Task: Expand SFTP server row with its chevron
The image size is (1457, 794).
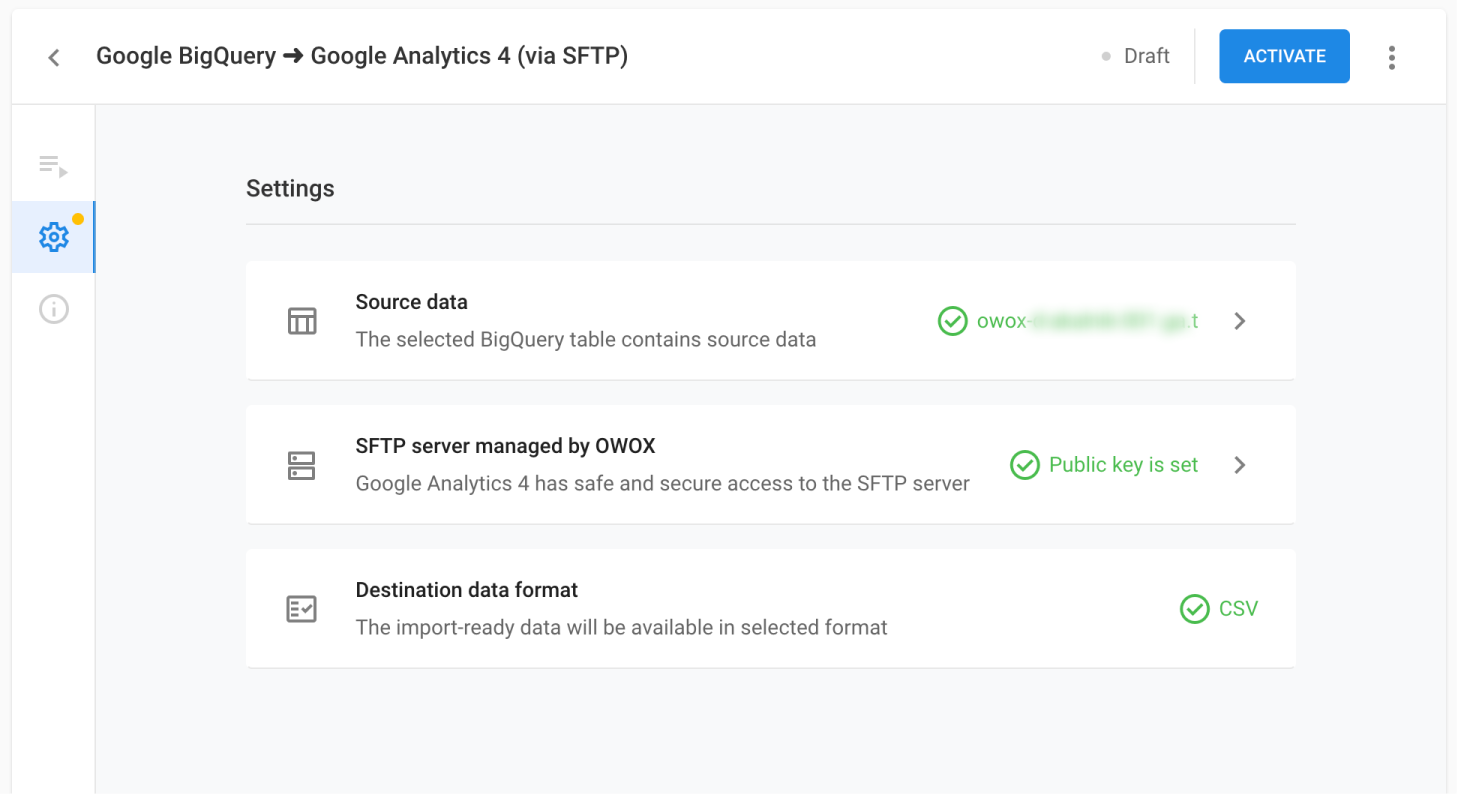Action: point(1240,465)
